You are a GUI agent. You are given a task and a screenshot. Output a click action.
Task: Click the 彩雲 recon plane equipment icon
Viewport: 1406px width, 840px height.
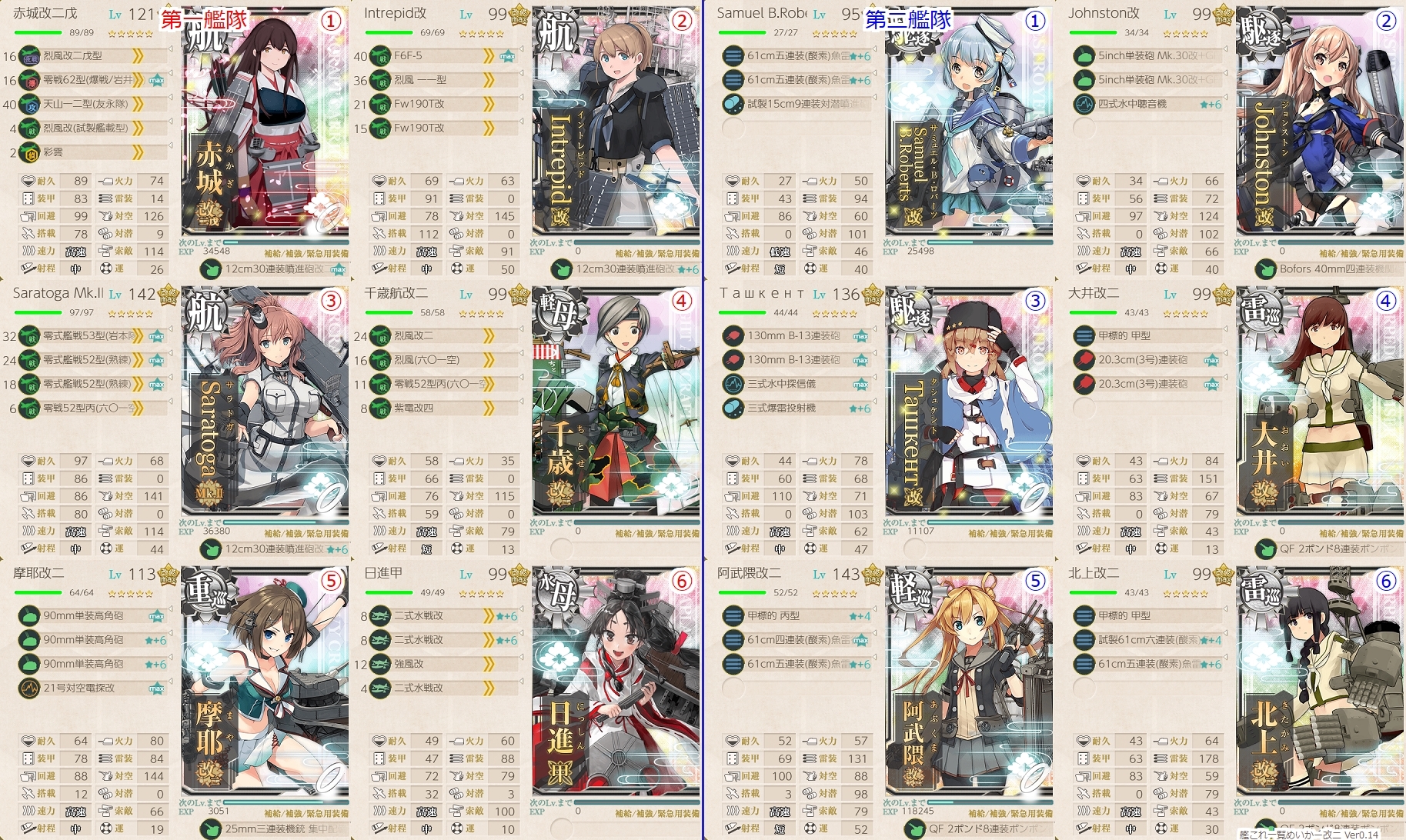click(x=29, y=152)
